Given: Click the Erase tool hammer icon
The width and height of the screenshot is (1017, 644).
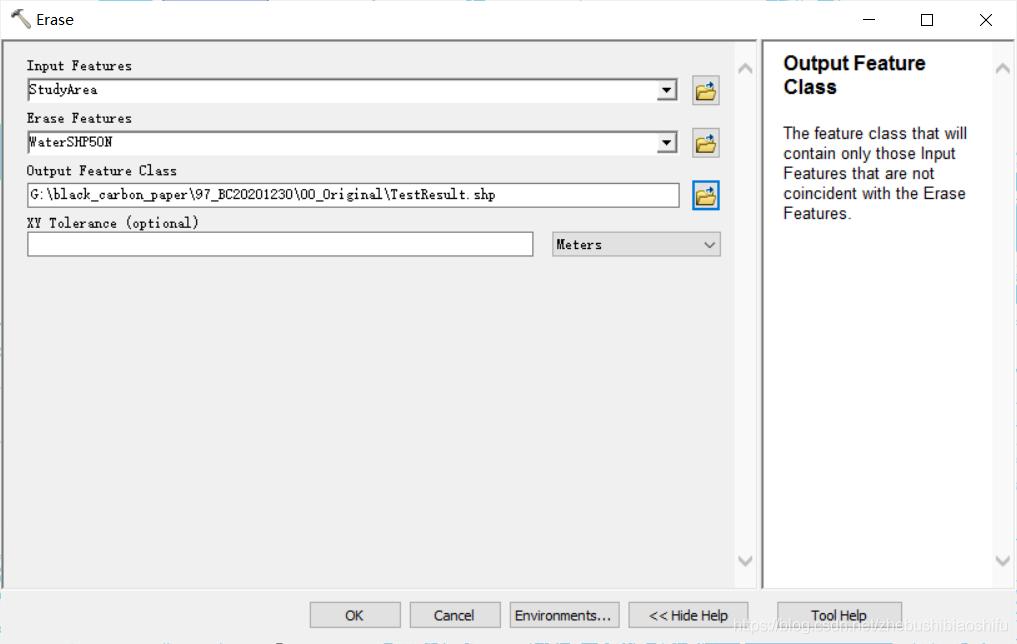Looking at the screenshot, I should click(20, 19).
